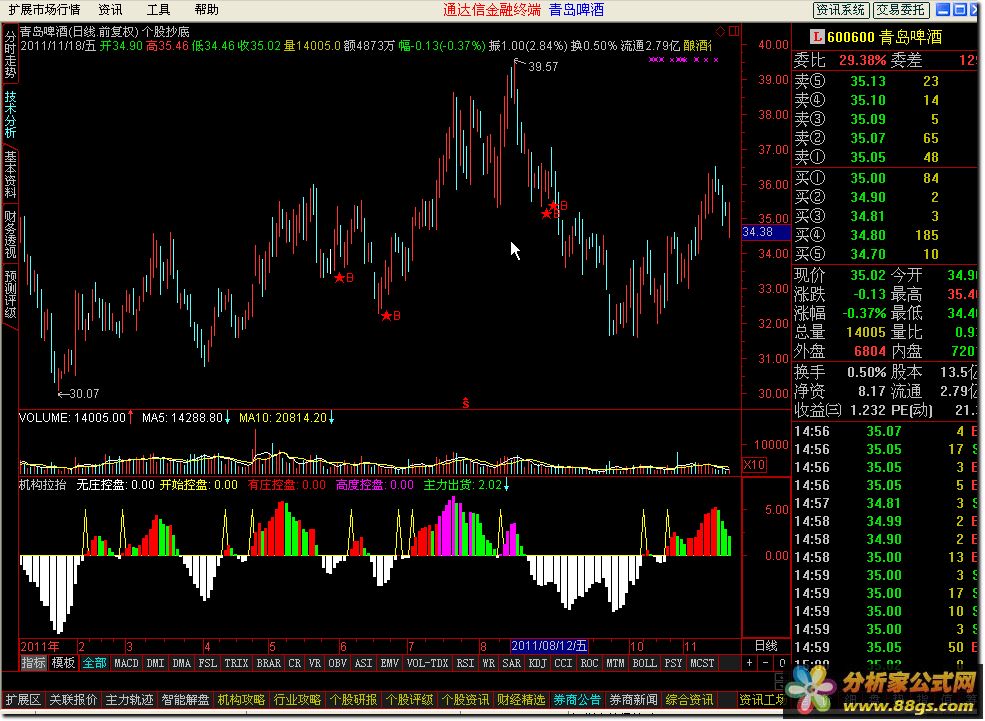Click the 资讯系统 button
This screenshot has width=985, height=721.
point(841,9)
